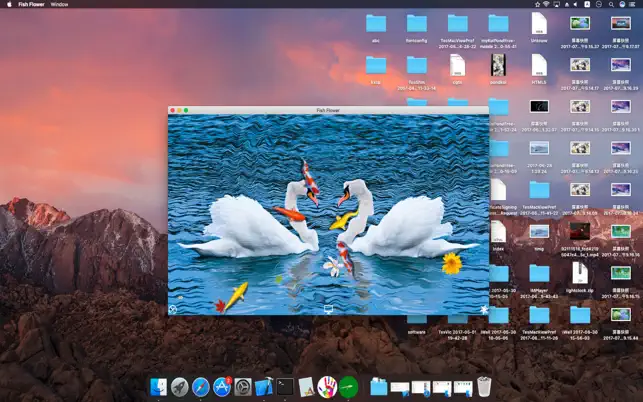Open Spotlight search in menu bar
The image size is (643, 402).
coord(611,4)
